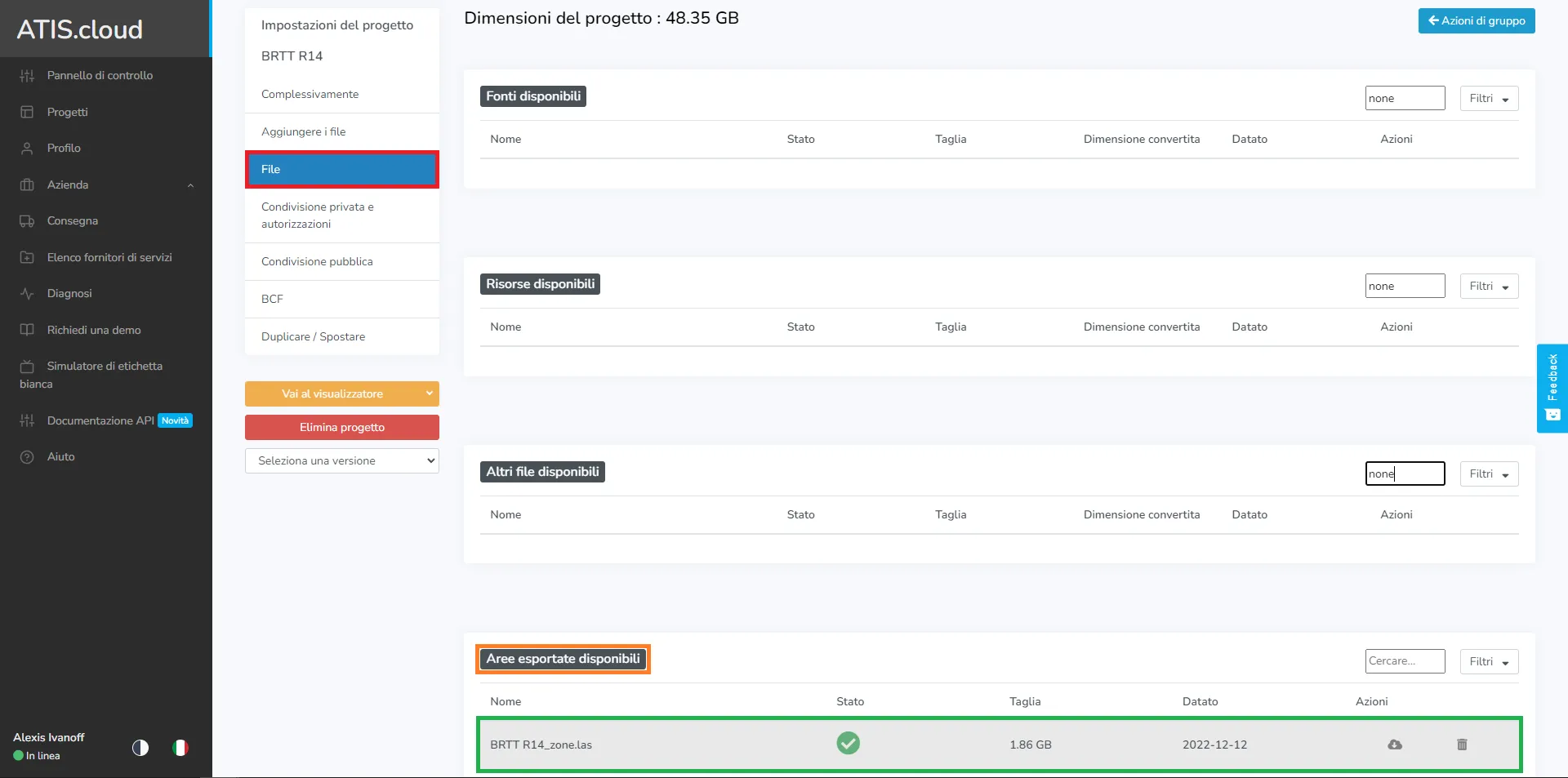
Task: Open the Condivisione pubblica tab
Action: coord(342,261)
